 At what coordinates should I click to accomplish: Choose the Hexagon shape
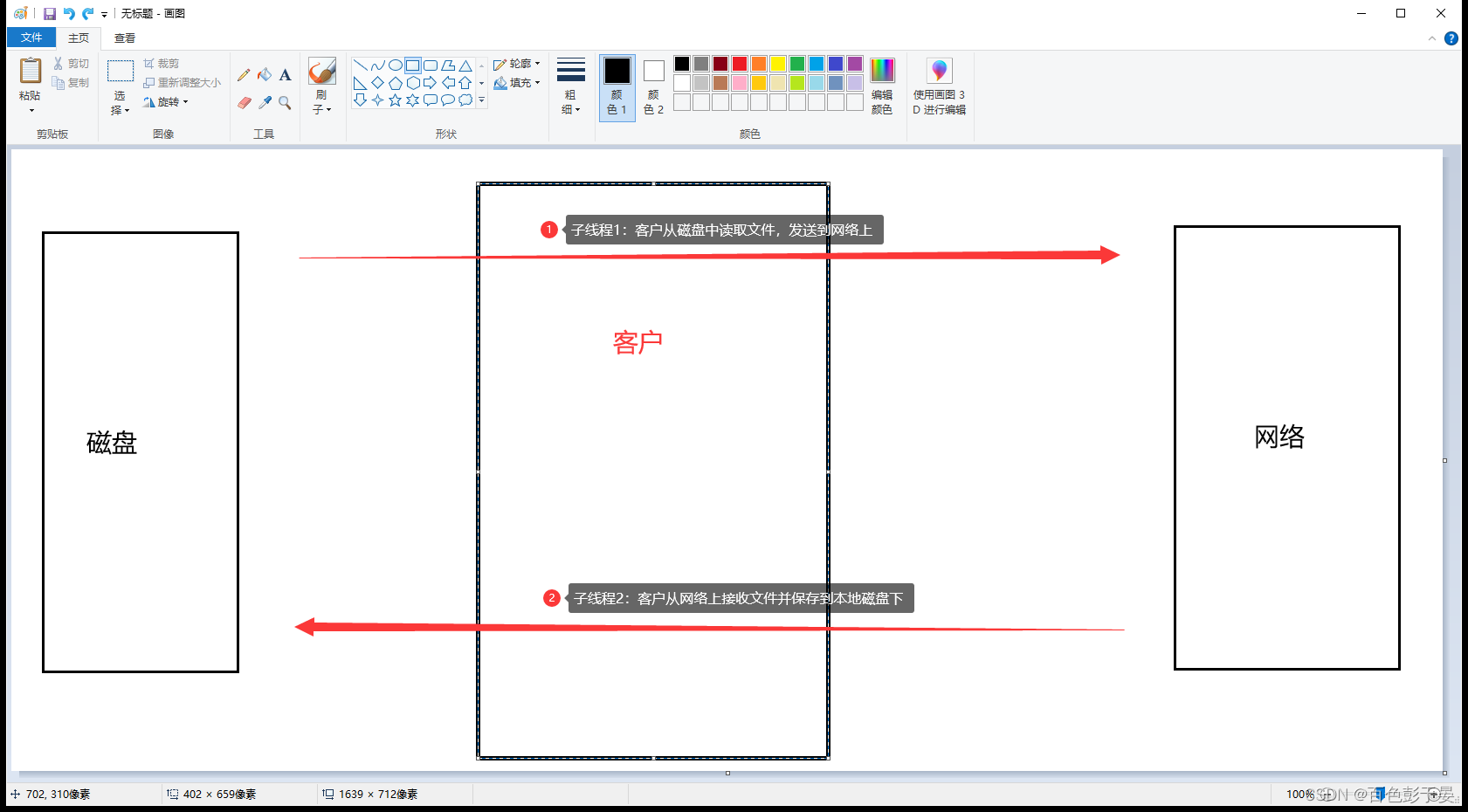412,83
